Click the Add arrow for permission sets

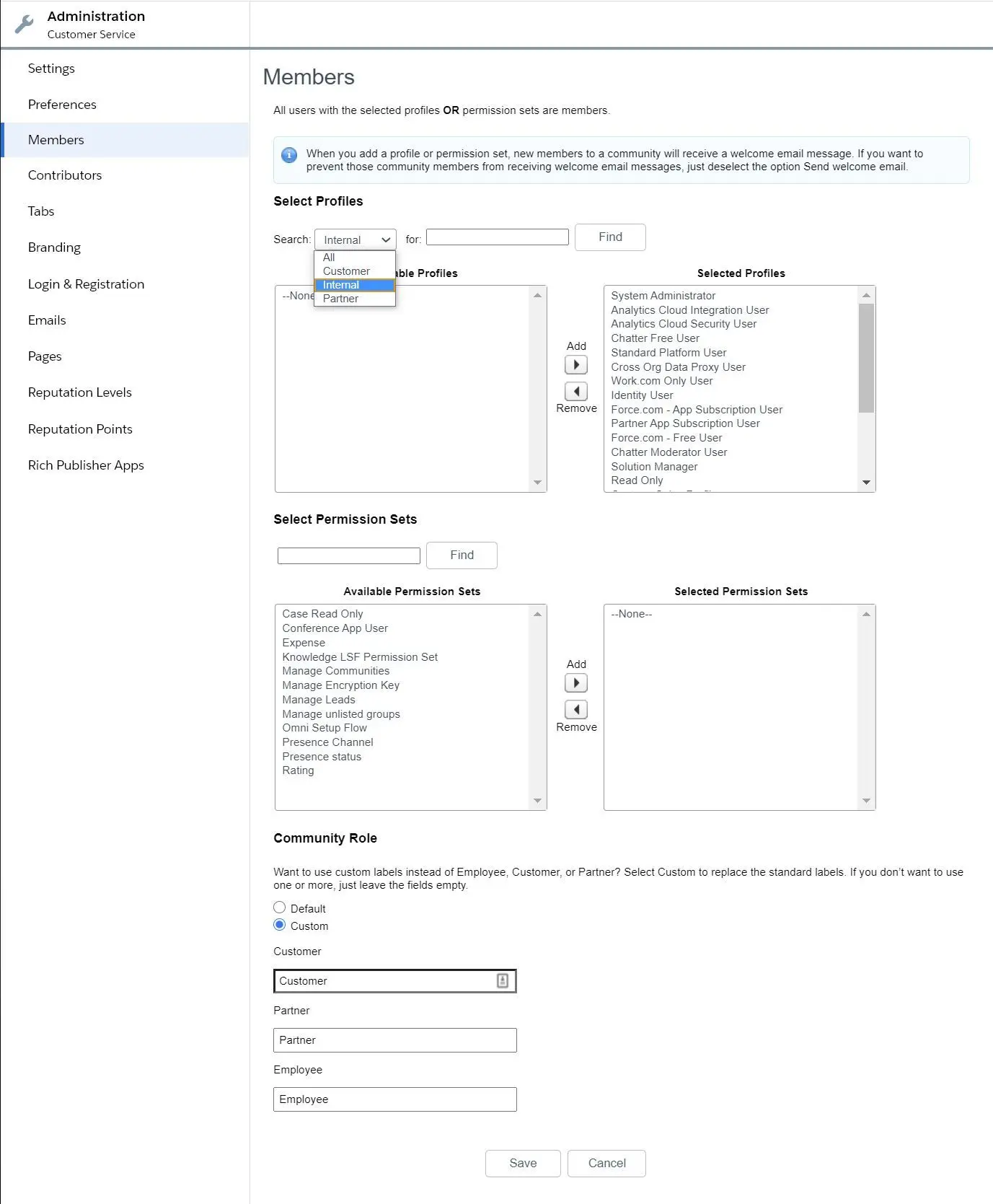(x=575, y=683)
